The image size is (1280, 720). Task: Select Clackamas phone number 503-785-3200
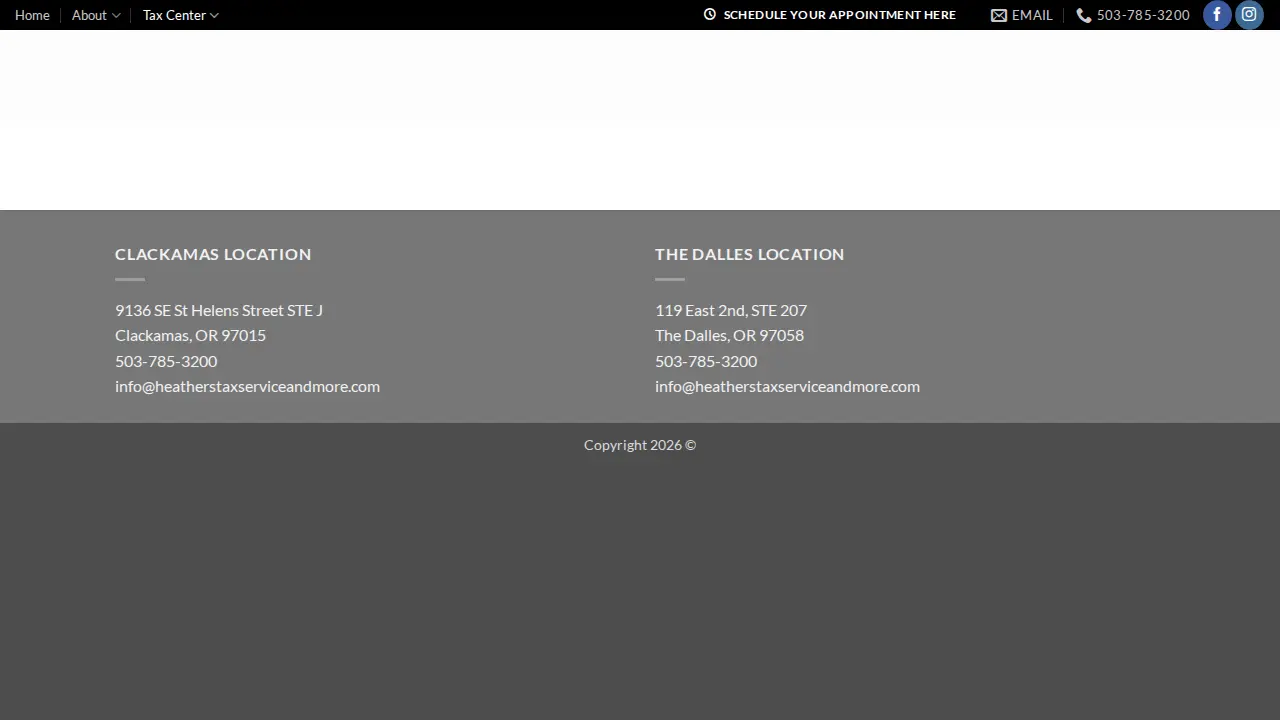(x=166, y=361)
